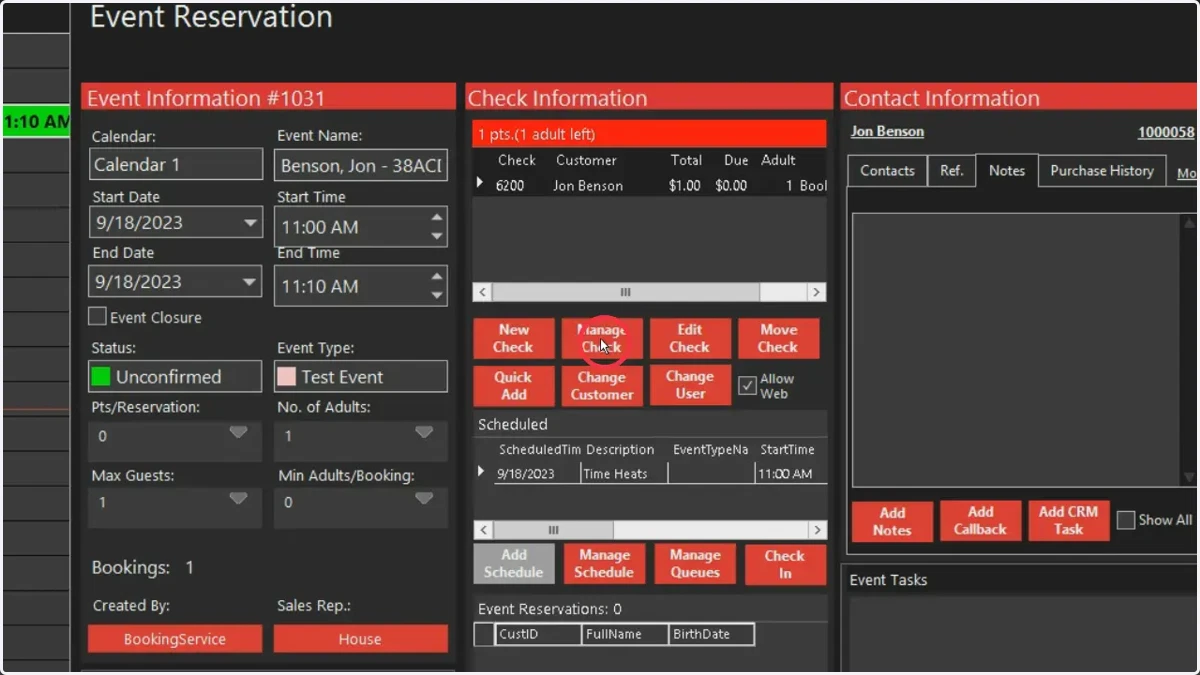Increase Start Time with up arrow
The width and height of the screenshot is (1200, 675).
[x=437, y=217]
